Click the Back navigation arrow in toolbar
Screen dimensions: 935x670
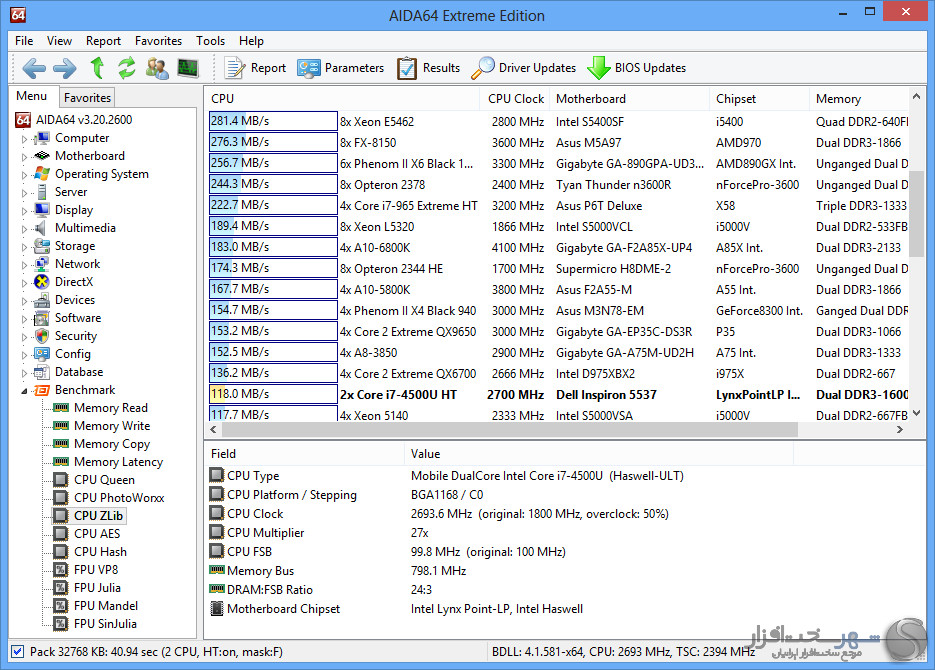click(34, 68)
